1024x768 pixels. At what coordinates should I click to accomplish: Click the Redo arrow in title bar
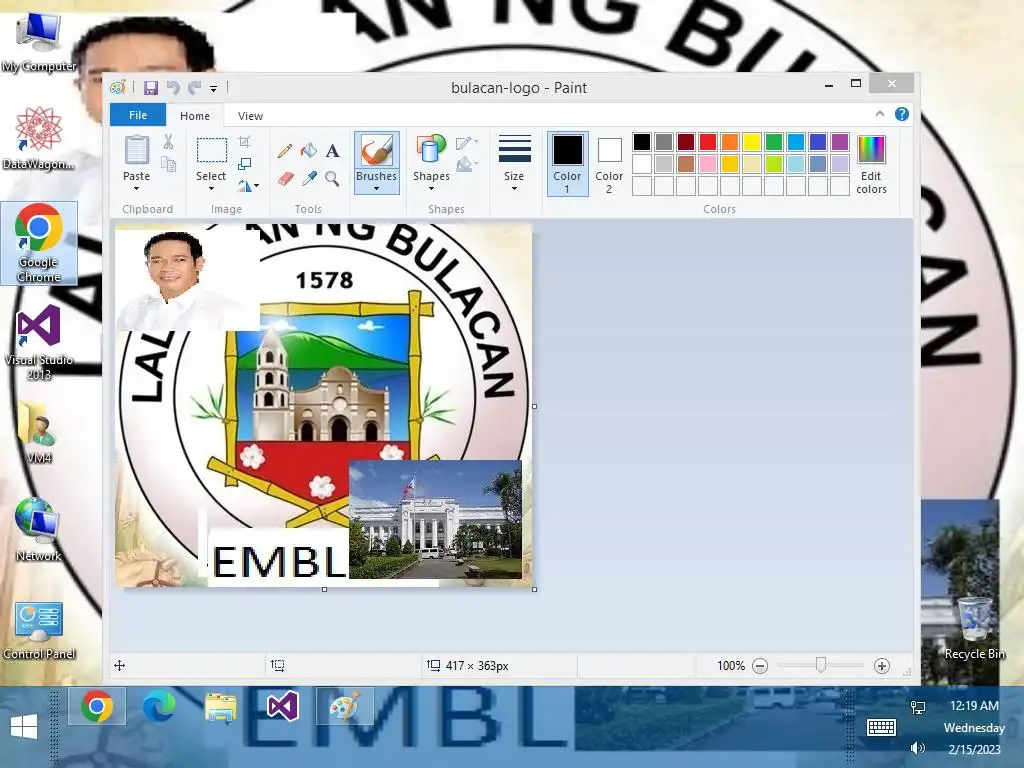tap(195, 88)
